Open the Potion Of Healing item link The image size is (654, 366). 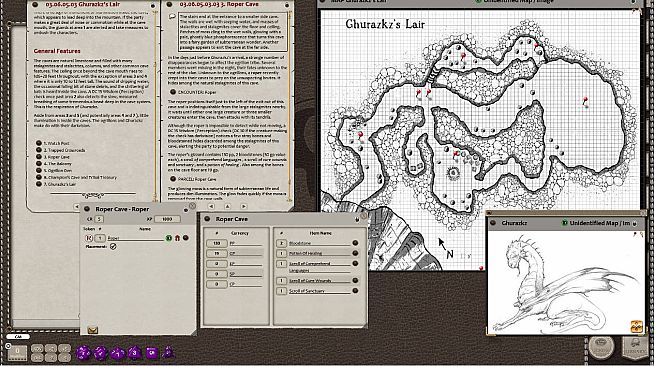coord(355,253)
